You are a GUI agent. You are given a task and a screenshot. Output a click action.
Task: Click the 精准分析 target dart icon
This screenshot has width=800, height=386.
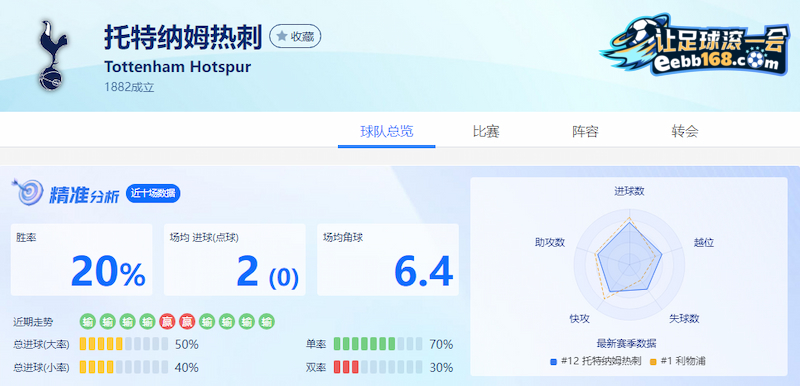tap(29, 192)
